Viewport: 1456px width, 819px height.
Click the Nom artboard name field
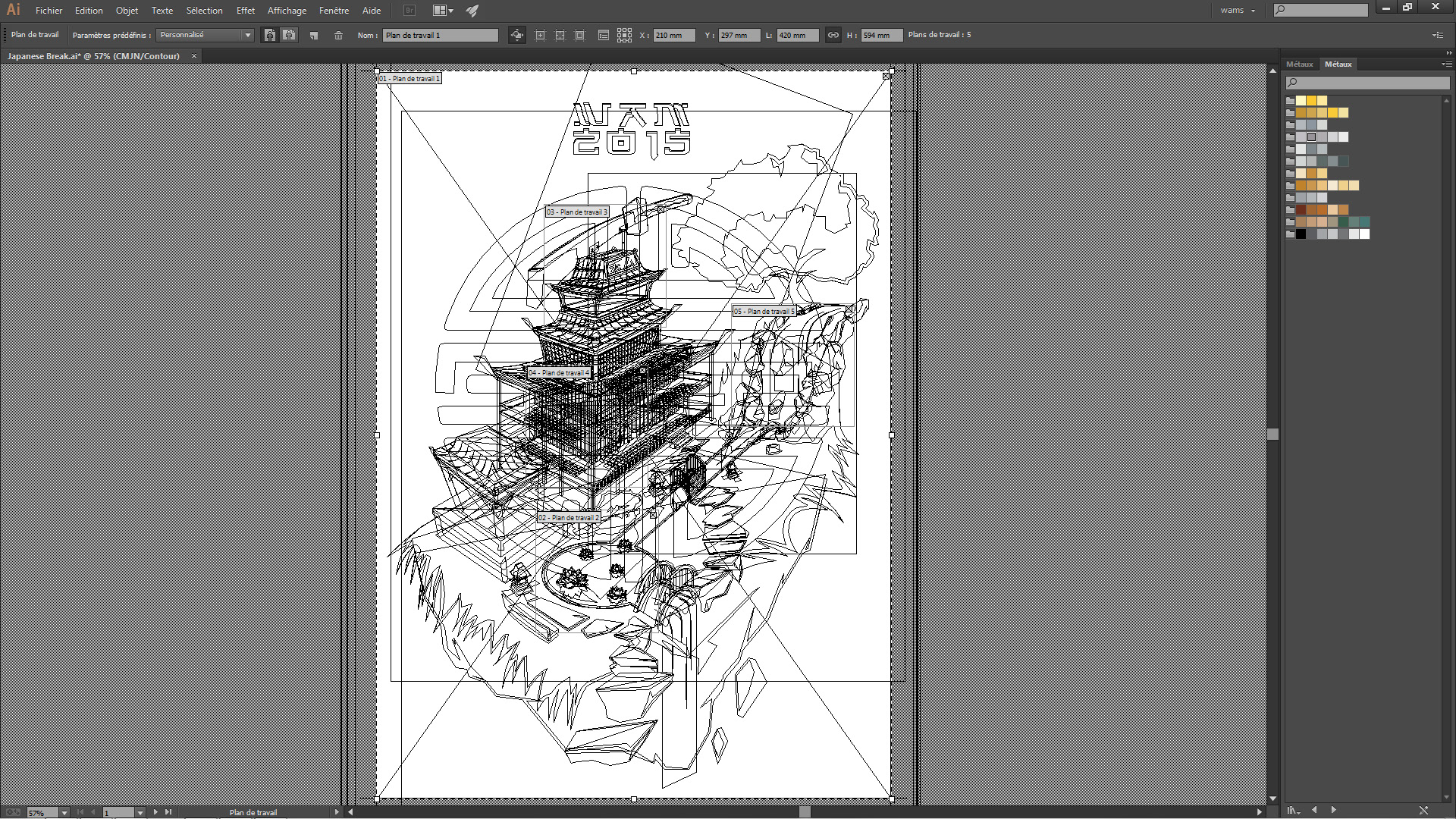coord(440,35)
